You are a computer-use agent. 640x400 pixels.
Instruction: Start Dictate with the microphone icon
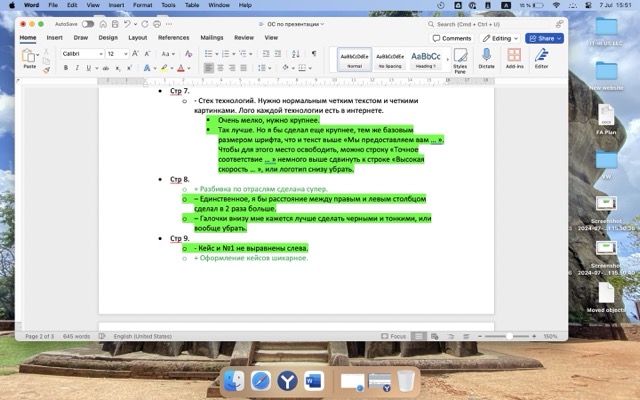[487, 59]
